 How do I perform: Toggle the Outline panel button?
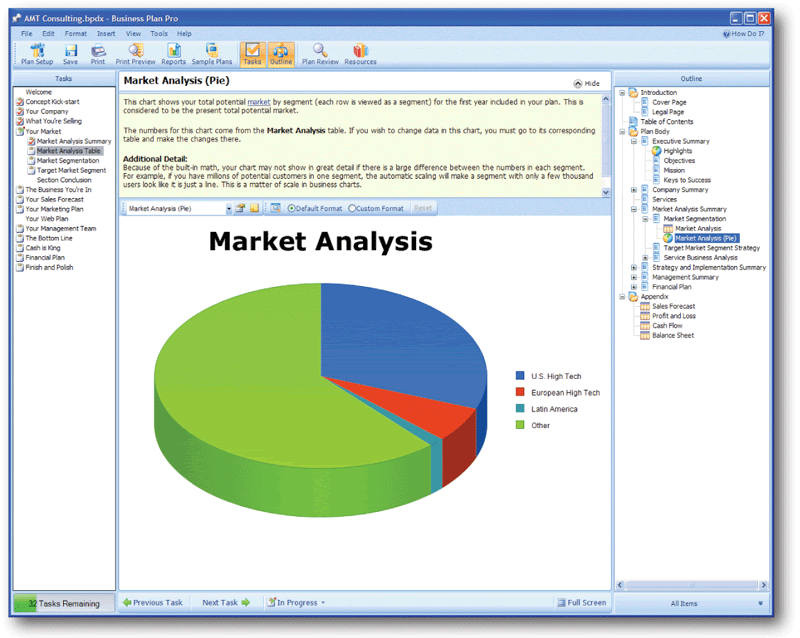point(281,55)
